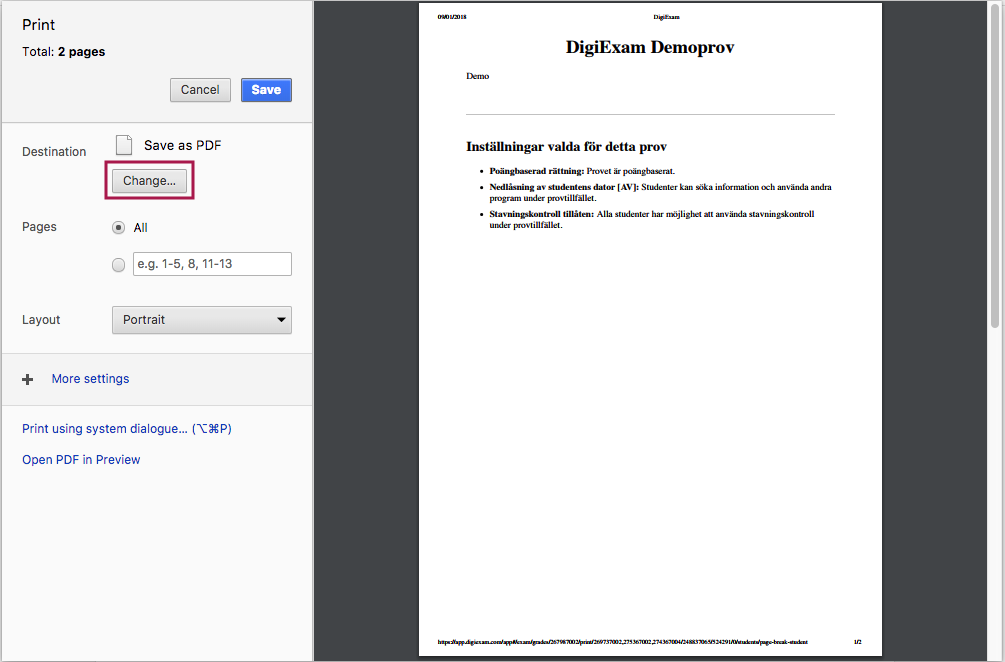Change the print destination

(149, 181)
